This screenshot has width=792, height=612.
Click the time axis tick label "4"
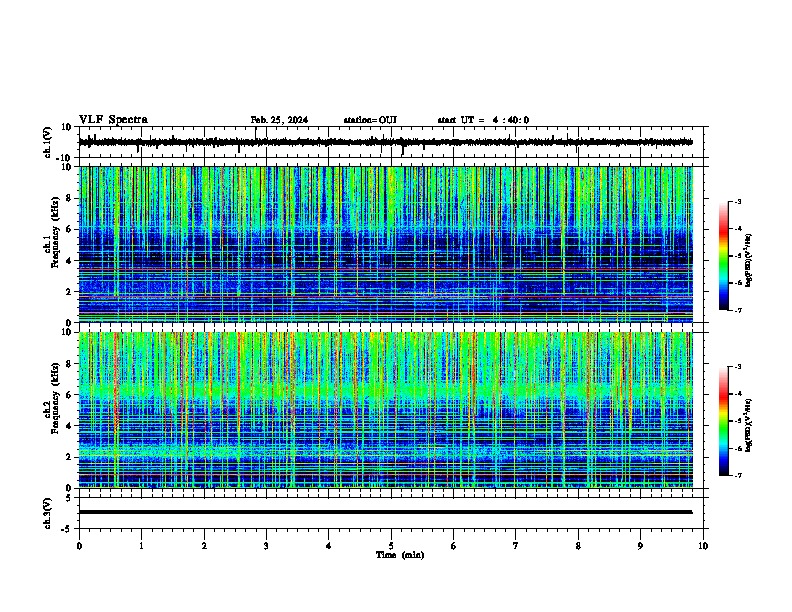[329, 545]
